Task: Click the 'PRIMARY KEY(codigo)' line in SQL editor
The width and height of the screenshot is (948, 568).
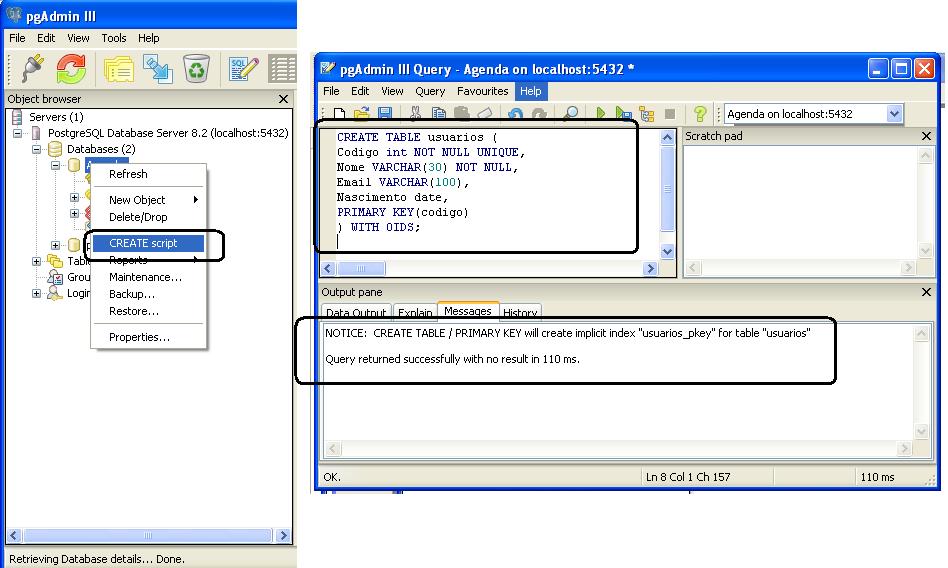Action: pos(403,212)
